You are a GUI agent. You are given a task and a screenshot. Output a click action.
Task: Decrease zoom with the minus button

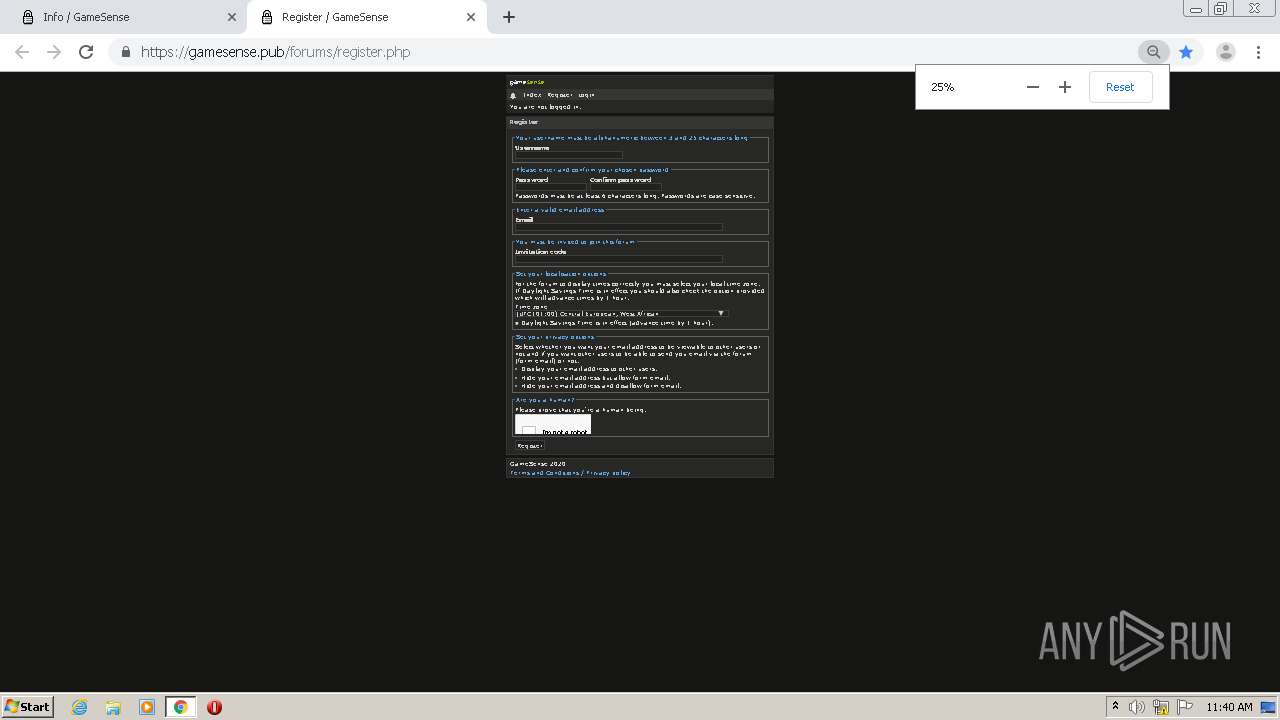(x=1033, y=87)
